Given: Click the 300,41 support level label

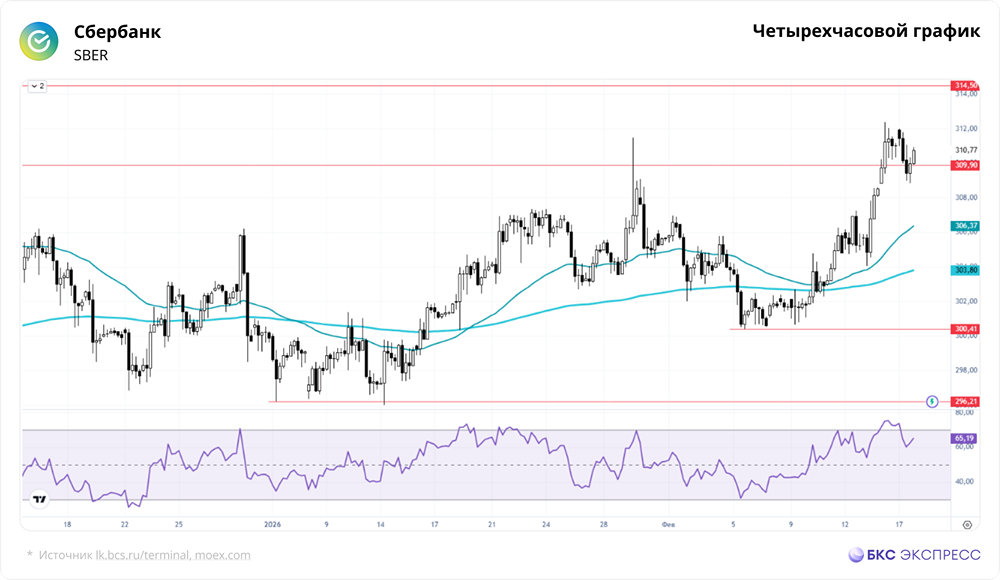Looking at the screenshot, I should 966,329.
